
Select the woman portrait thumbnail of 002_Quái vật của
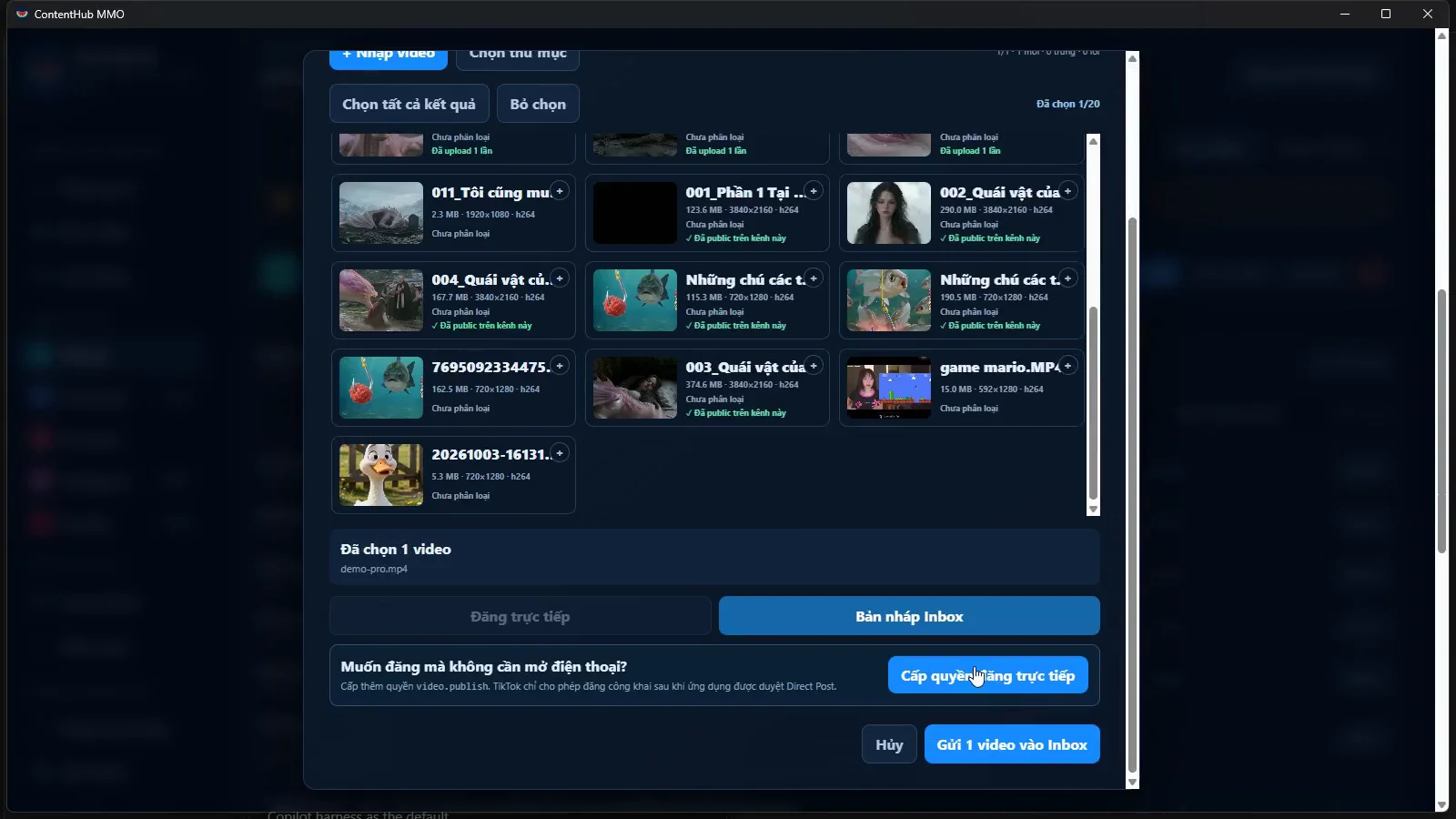(889, 213)
